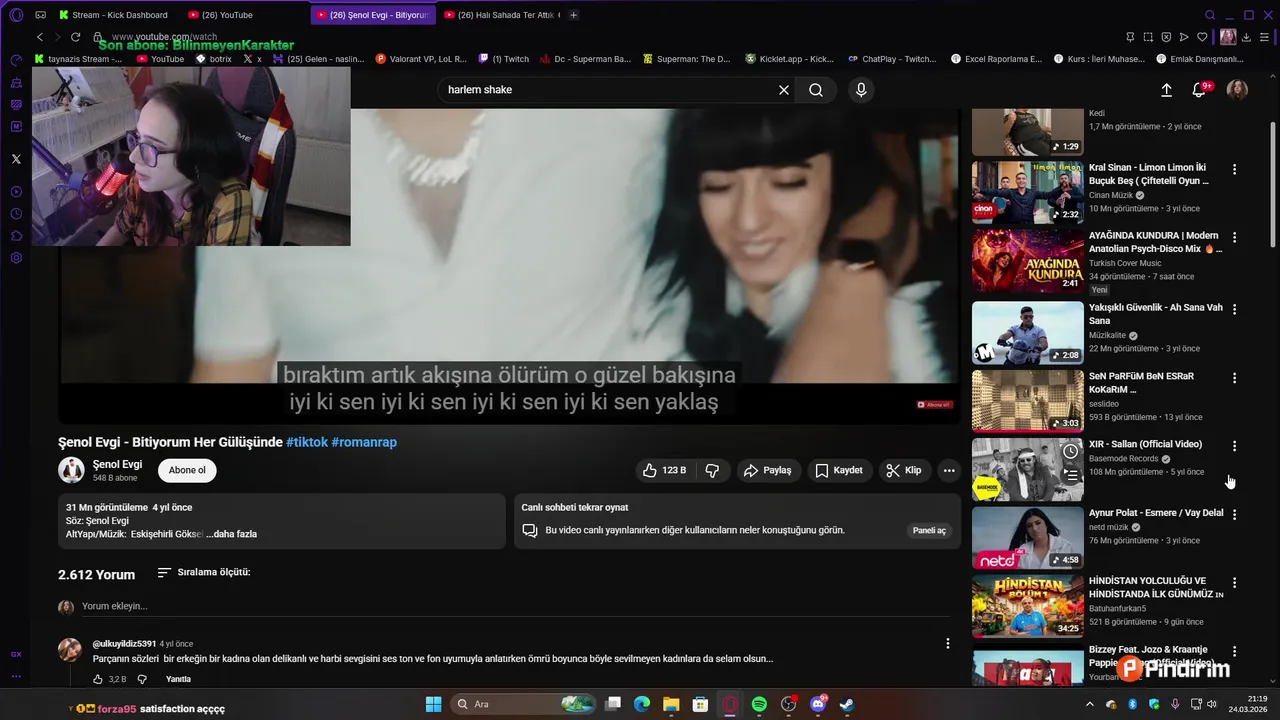1280x720 pixels.
Task: Open 'ChatPlay - Twitch...' bookmark
Action: (x=892, y=59)
